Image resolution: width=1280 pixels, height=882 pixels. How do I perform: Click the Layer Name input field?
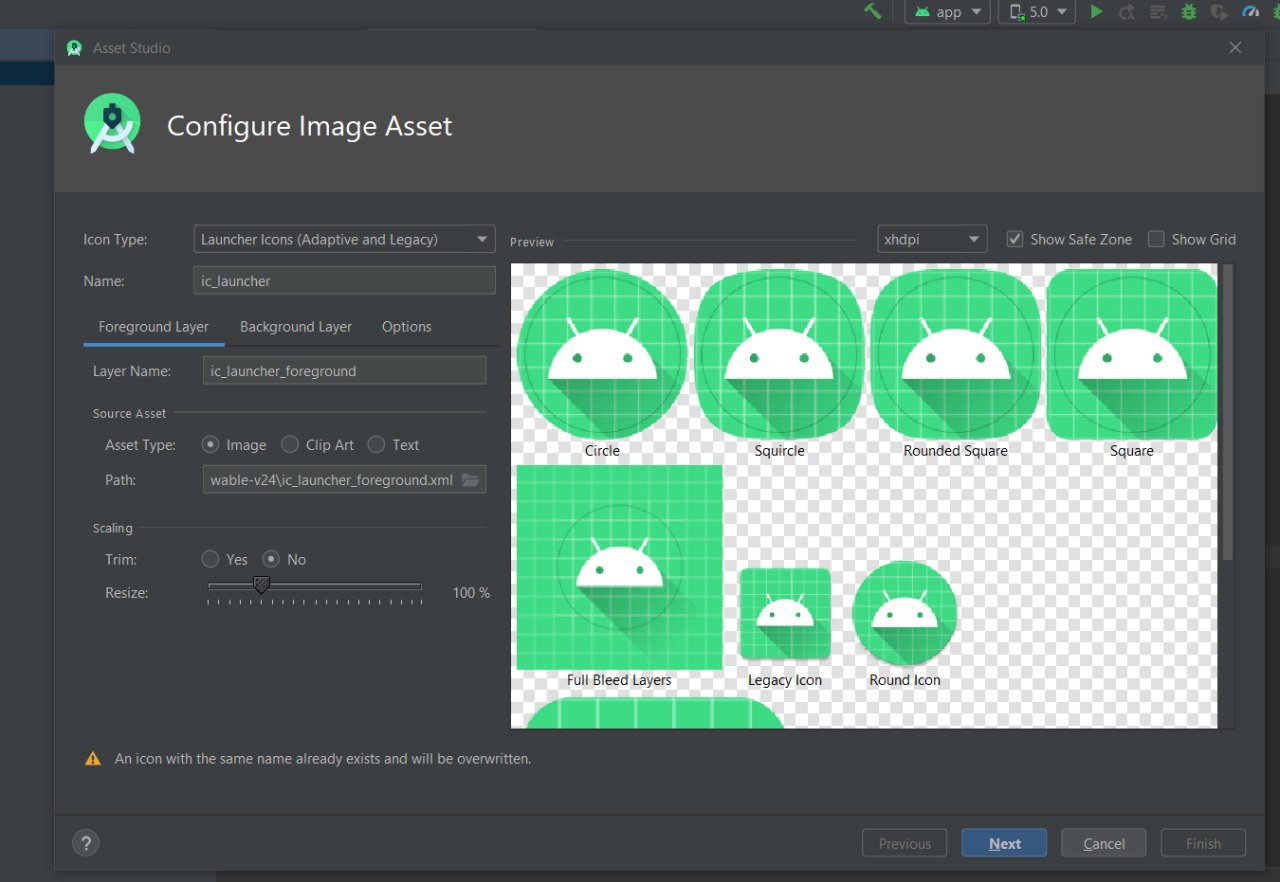(344, 371)
